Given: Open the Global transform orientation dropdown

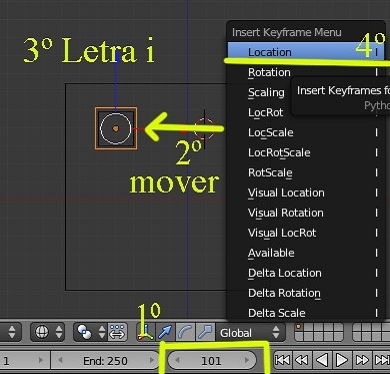Looking at the screenshot, I should (x=250, y=333).
